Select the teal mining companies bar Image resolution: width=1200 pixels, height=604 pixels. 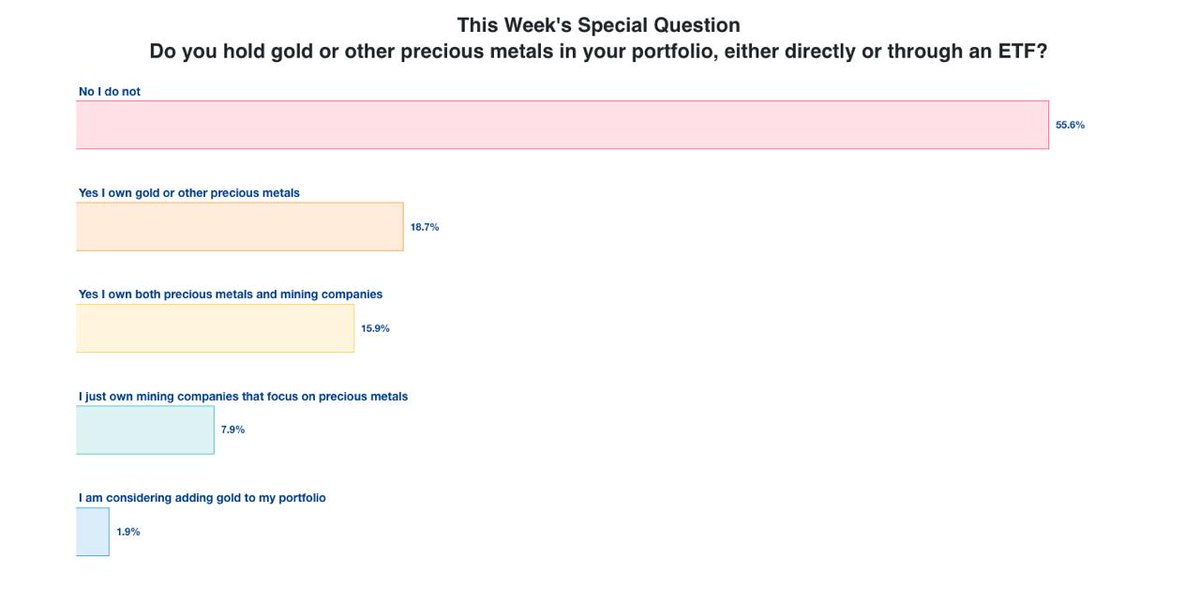pos(145,430)
